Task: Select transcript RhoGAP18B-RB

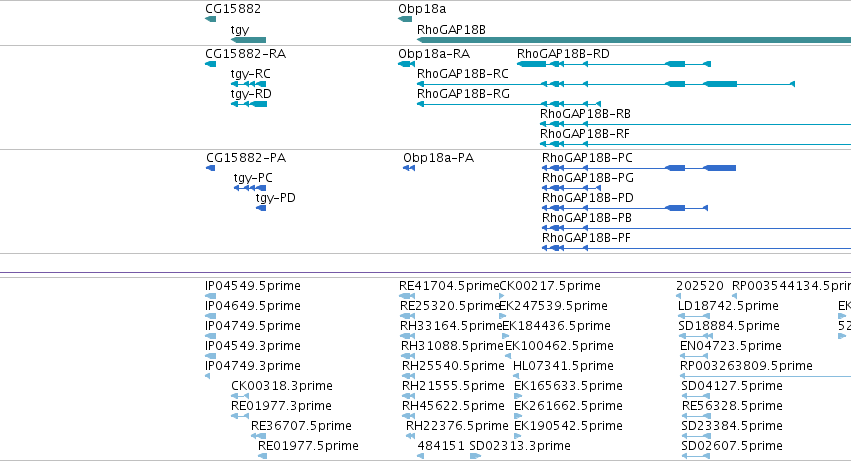Action: [585, 114]
